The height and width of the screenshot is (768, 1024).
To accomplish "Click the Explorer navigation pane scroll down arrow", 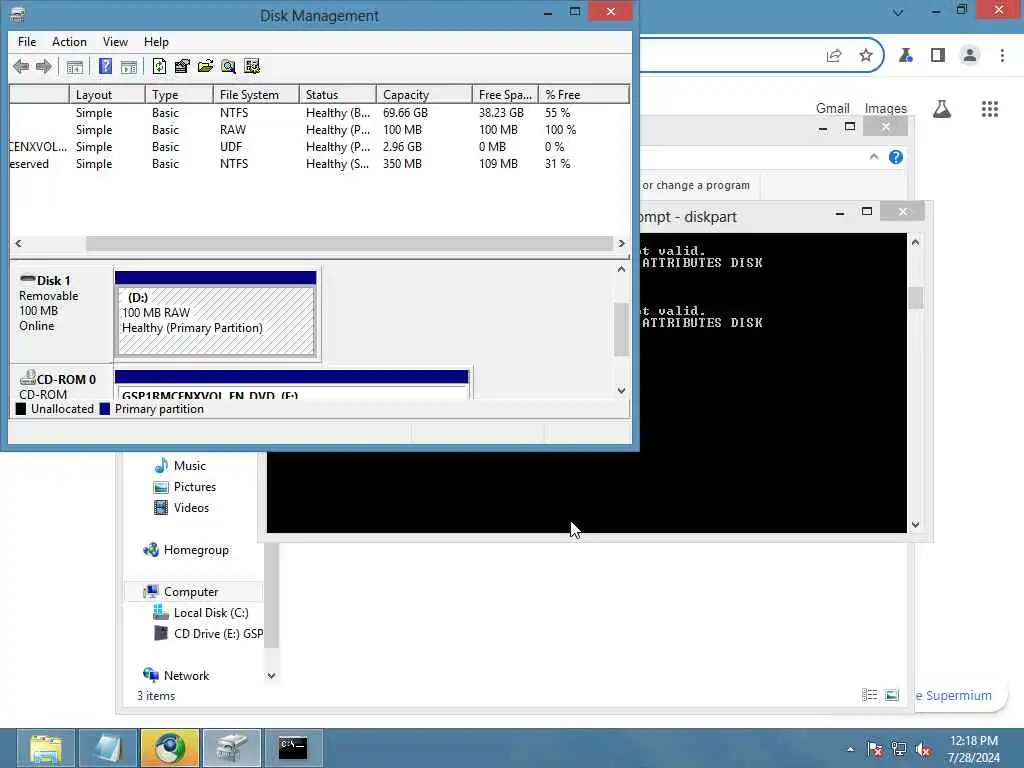I will coord(271,676).
